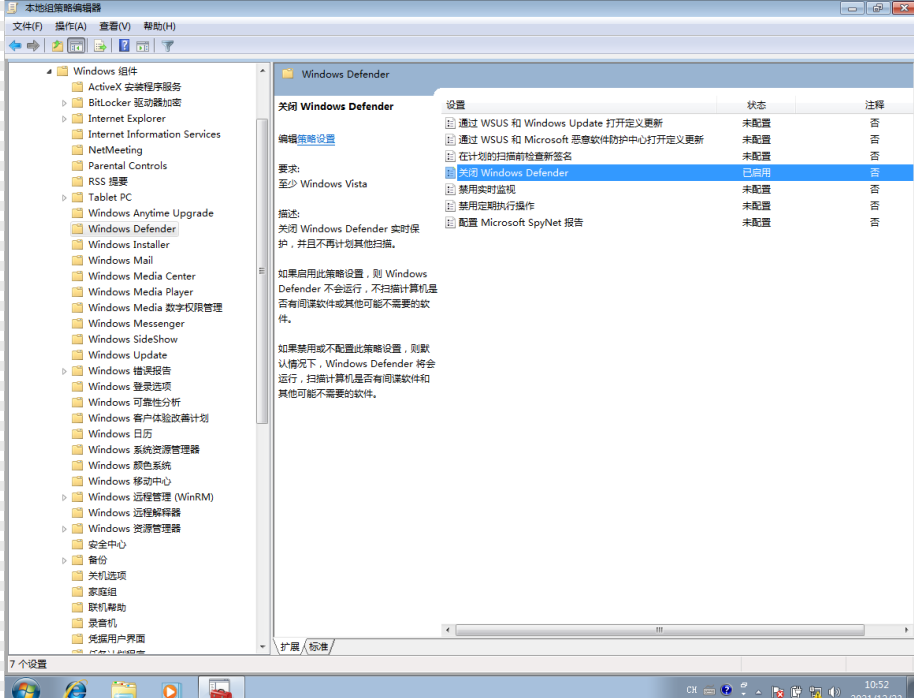Screen dimensions: 914x698
Task: Select Parental Controls tree folder
Action: point(128,166)
